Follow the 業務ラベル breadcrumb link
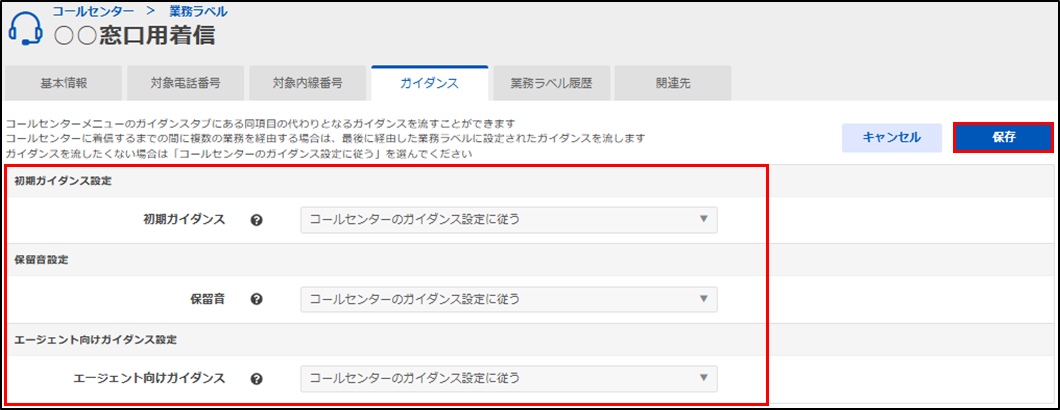The image size is (1060, 410). click(x=197, y=12)
